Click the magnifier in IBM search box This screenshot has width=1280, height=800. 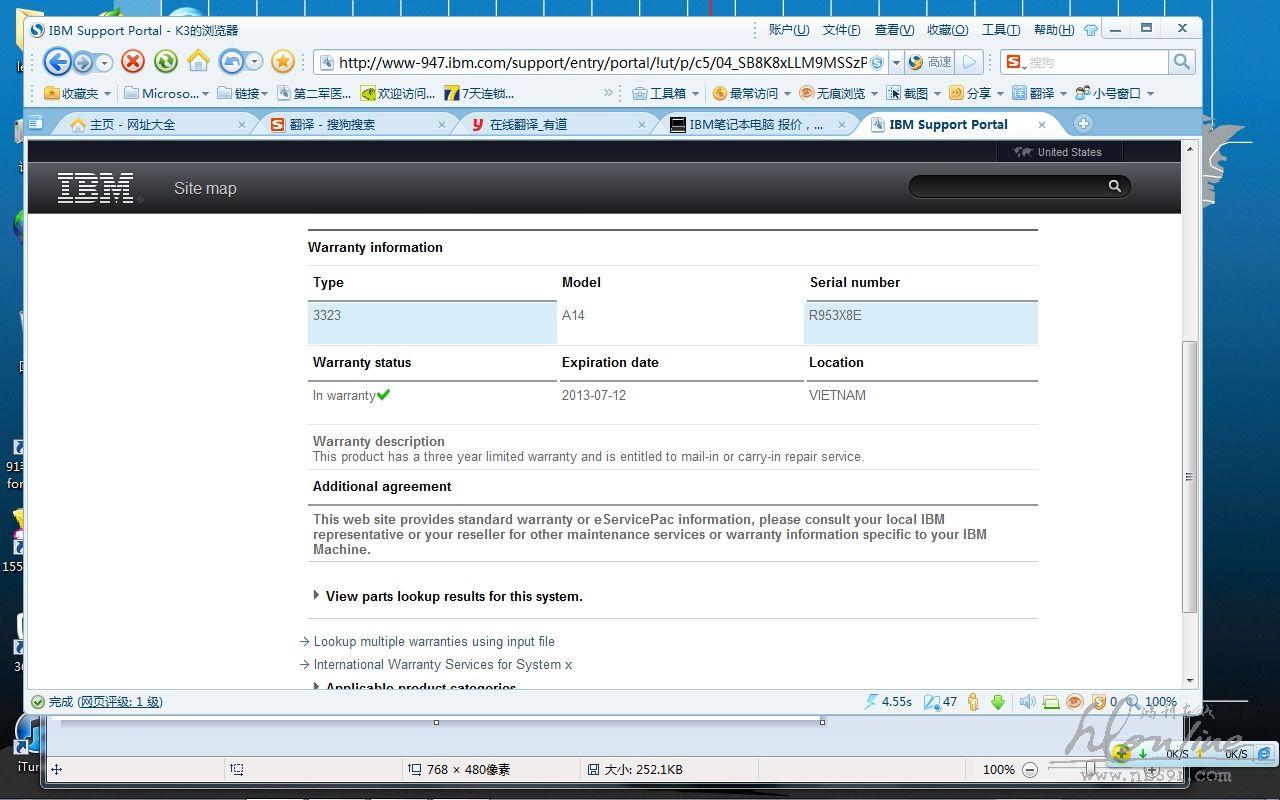(1114, 187)
